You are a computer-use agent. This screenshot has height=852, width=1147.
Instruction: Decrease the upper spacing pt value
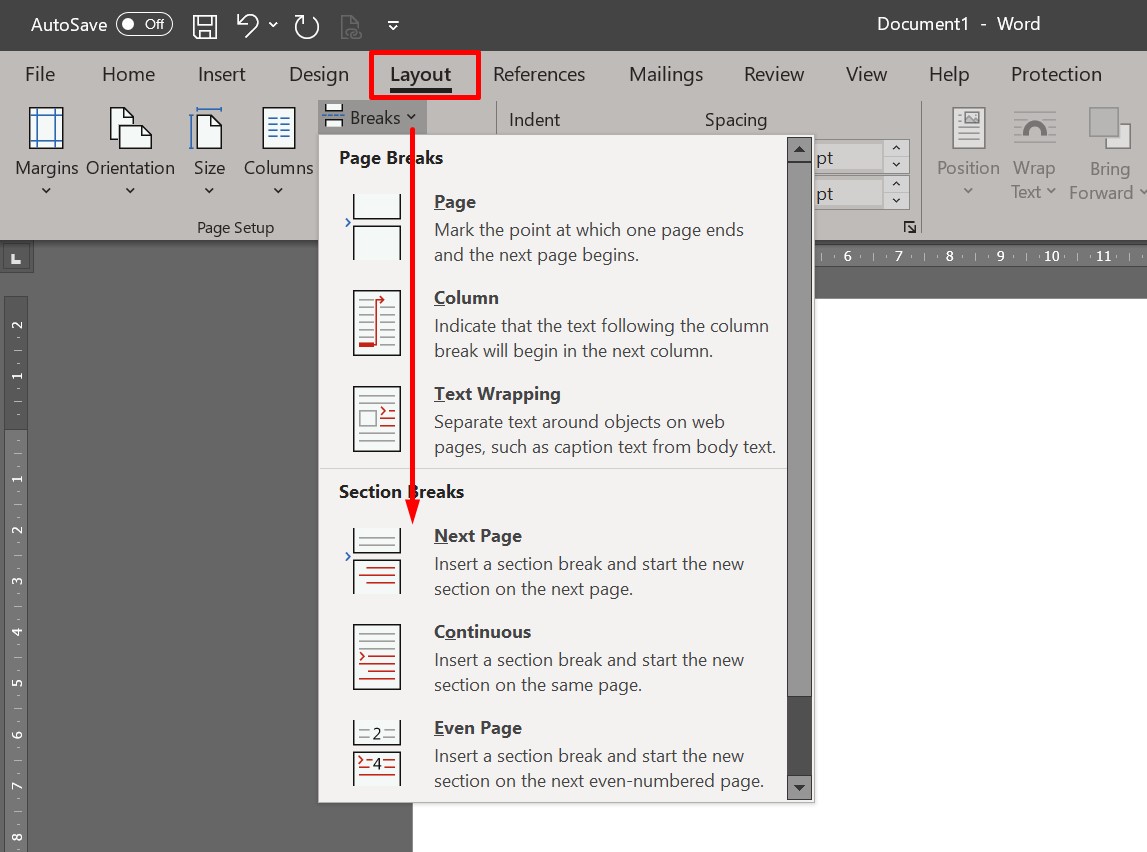coord(896,165)
